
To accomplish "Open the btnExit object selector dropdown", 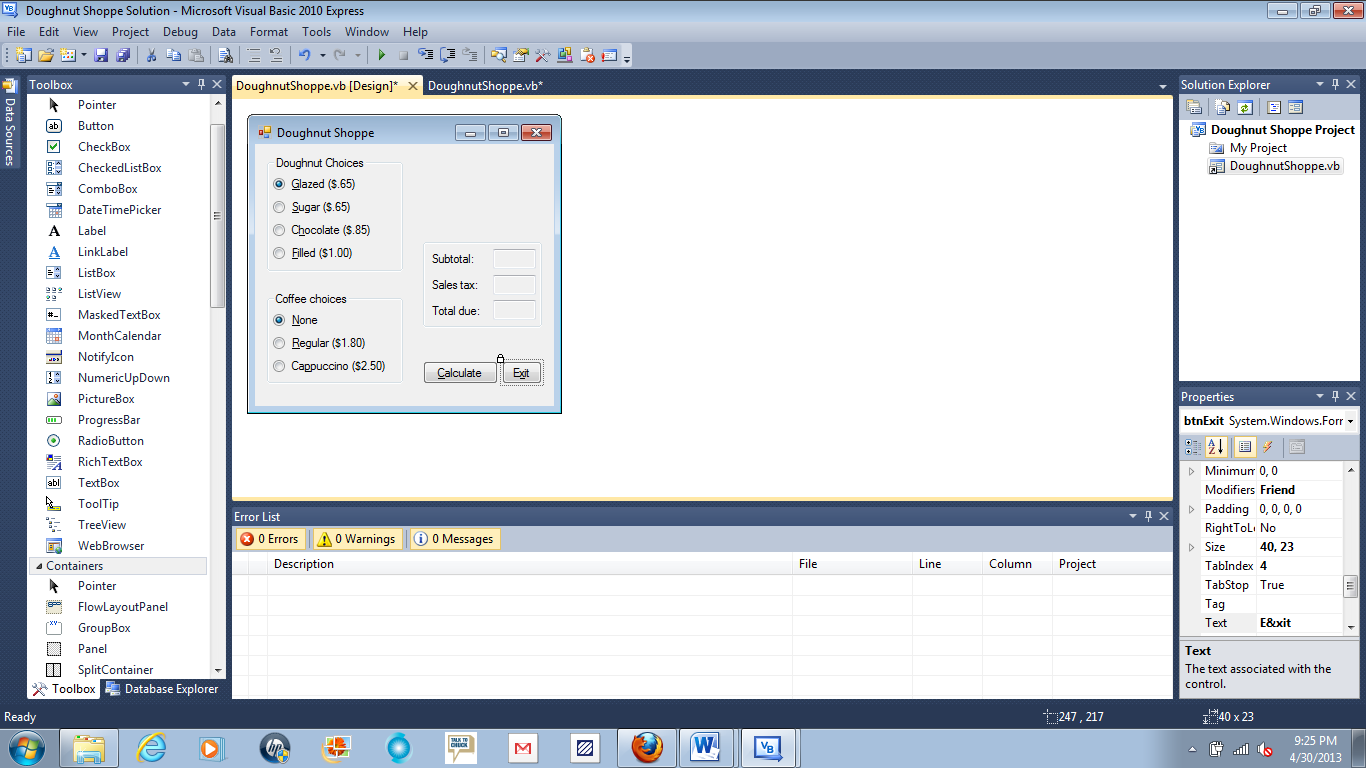I will (x=1350, y=422).
